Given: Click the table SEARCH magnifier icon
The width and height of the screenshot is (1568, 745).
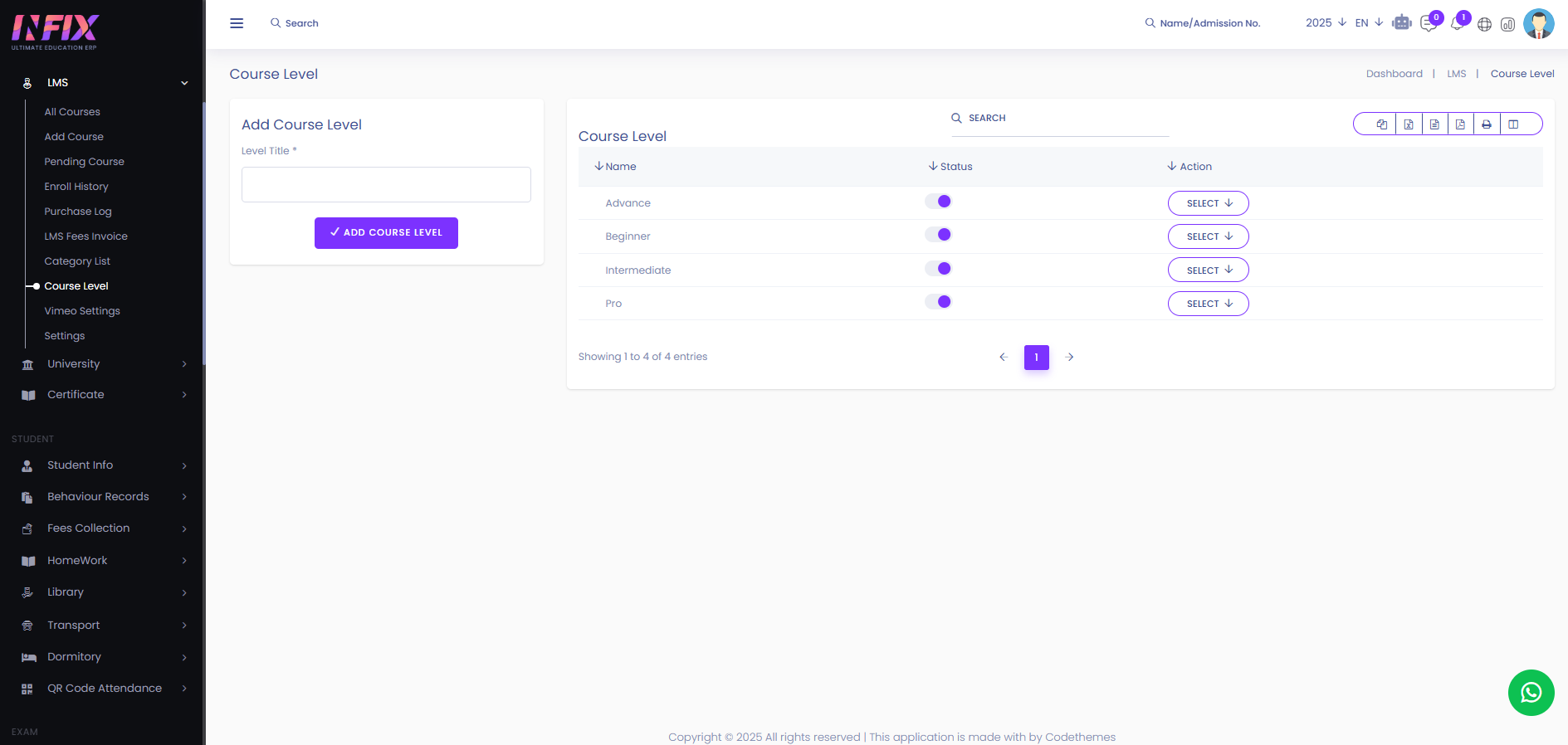Looking at the screenshot, I should tap(956, 118).
